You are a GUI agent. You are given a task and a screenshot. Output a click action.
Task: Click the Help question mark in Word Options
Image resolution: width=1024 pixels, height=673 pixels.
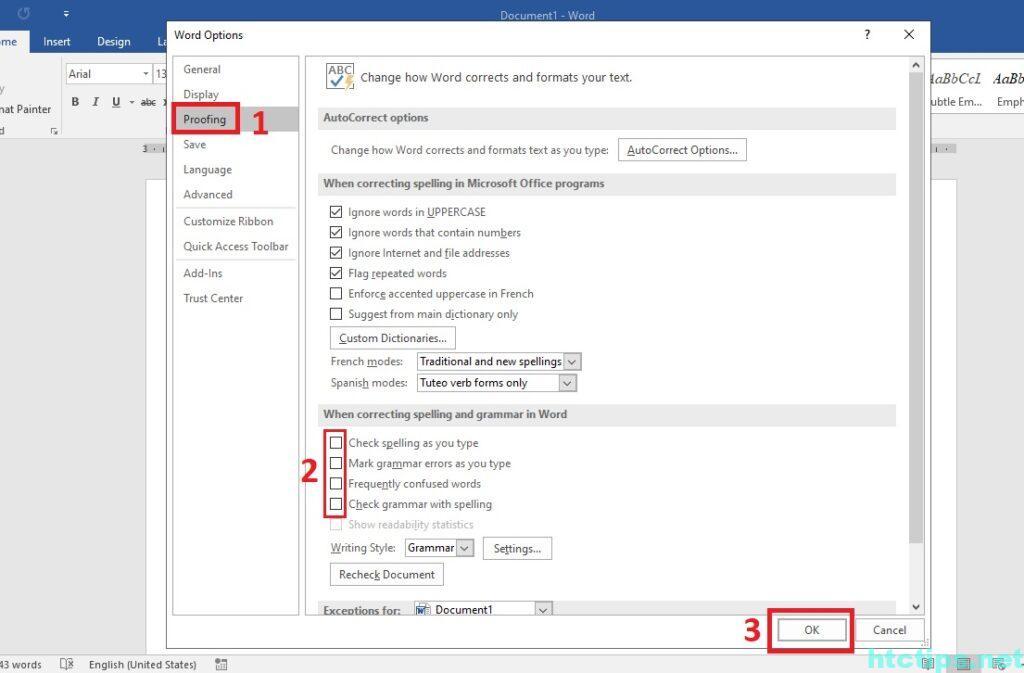[867, 35]
